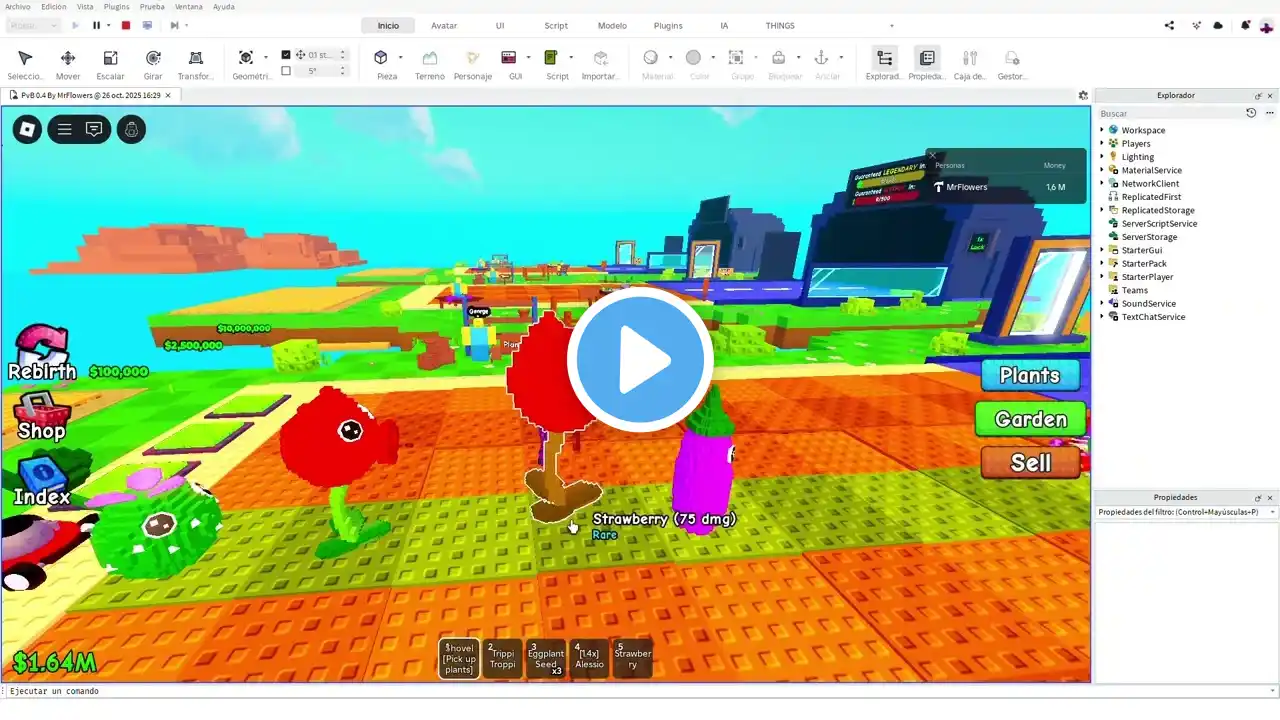Open the Pieza dropdown arrow
This screenshot has width=1280, height=720.
[x=401, y=58]
